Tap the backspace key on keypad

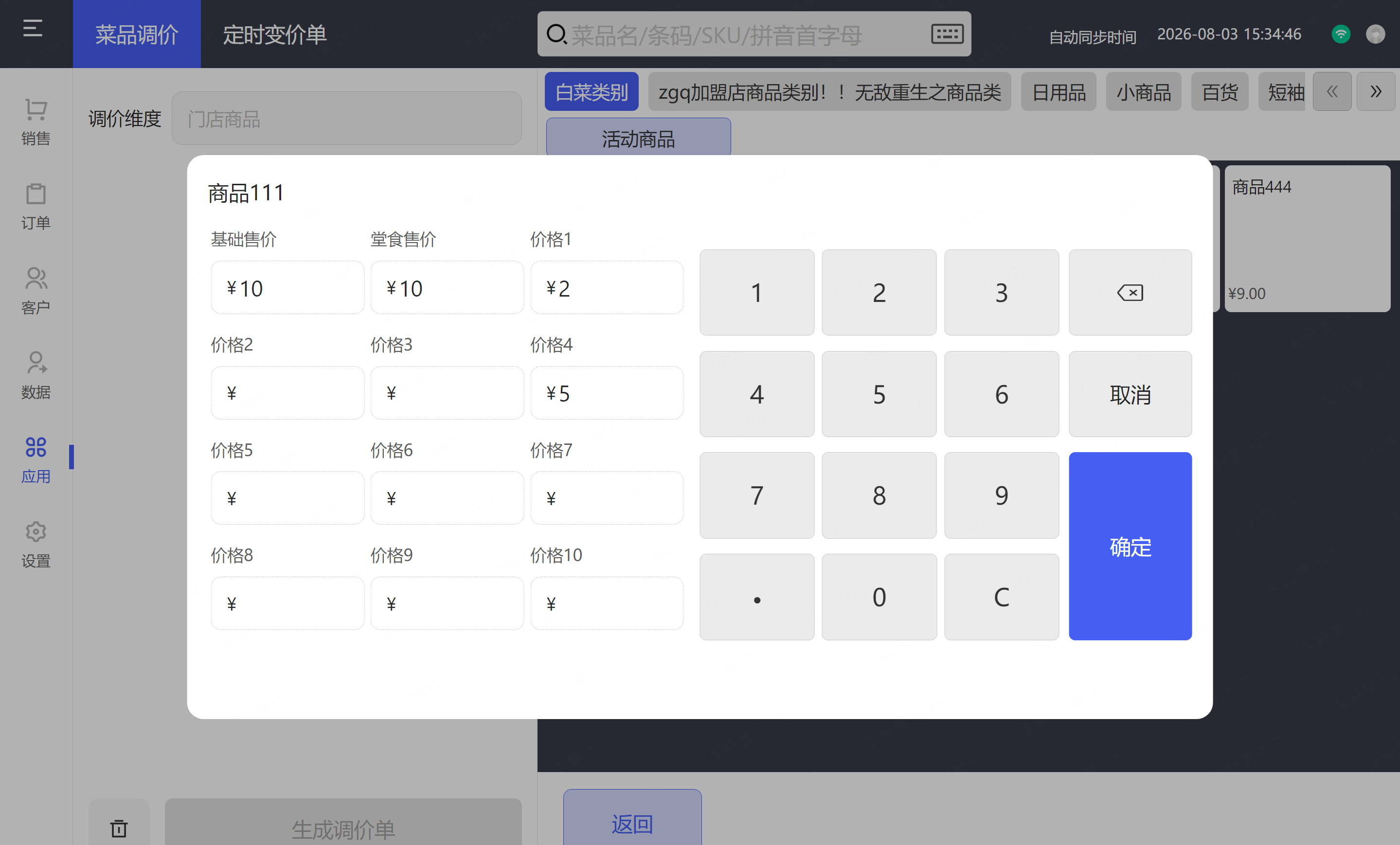tap(1130, 293)
